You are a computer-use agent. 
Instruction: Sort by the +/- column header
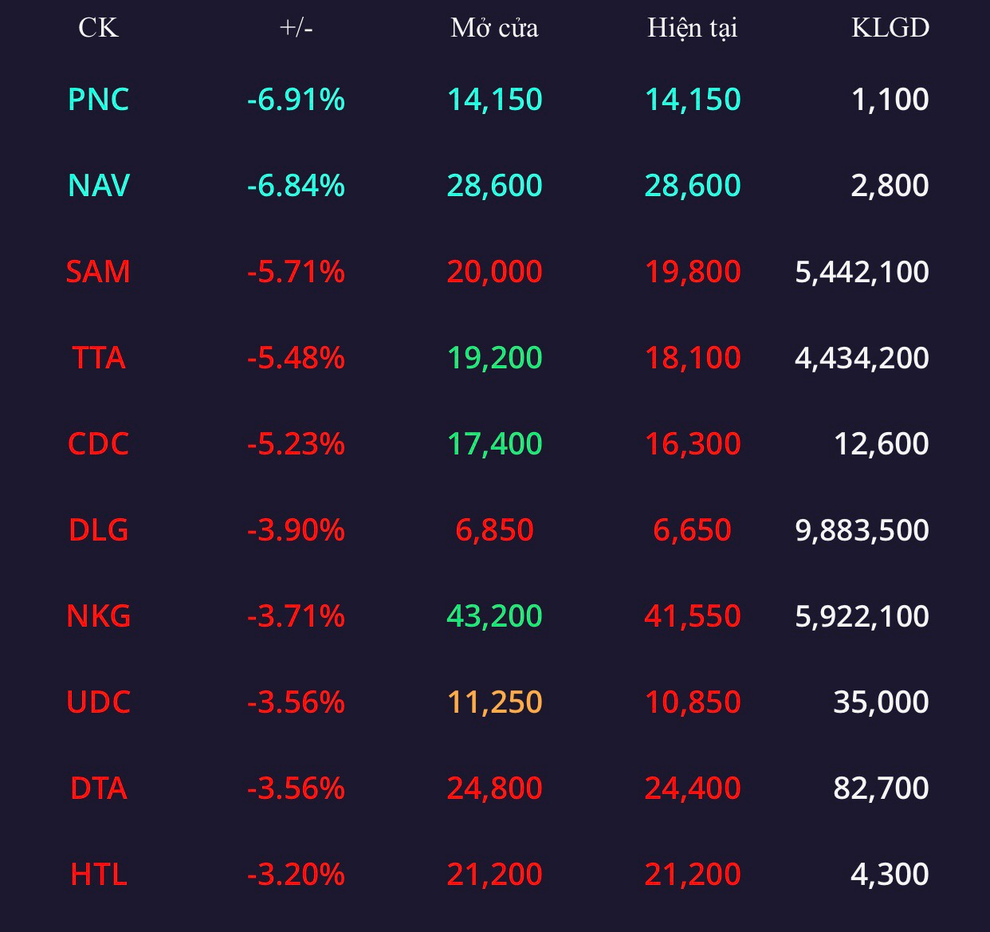tap(296, 28)
